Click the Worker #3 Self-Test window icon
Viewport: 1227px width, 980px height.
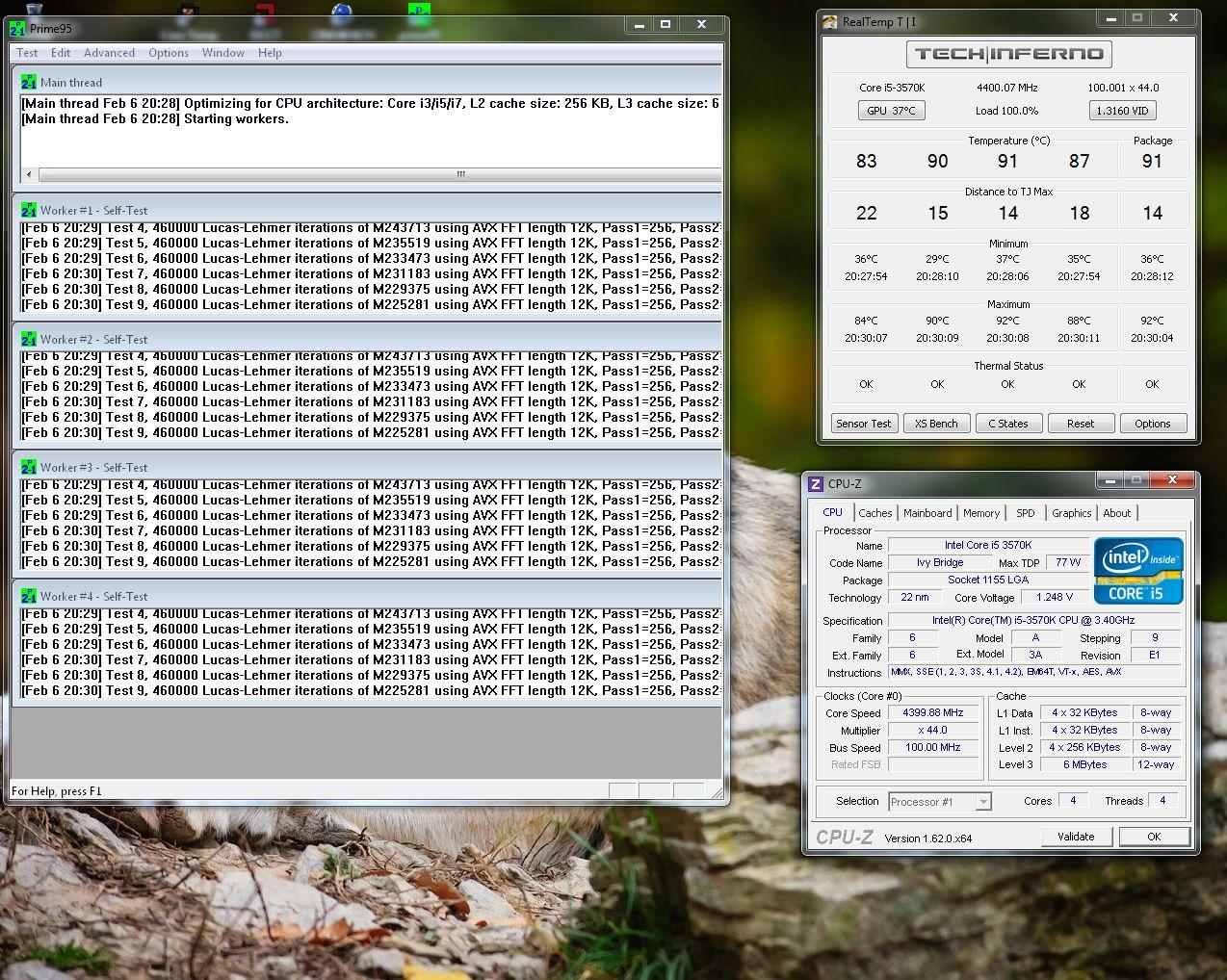click(29, 467)
